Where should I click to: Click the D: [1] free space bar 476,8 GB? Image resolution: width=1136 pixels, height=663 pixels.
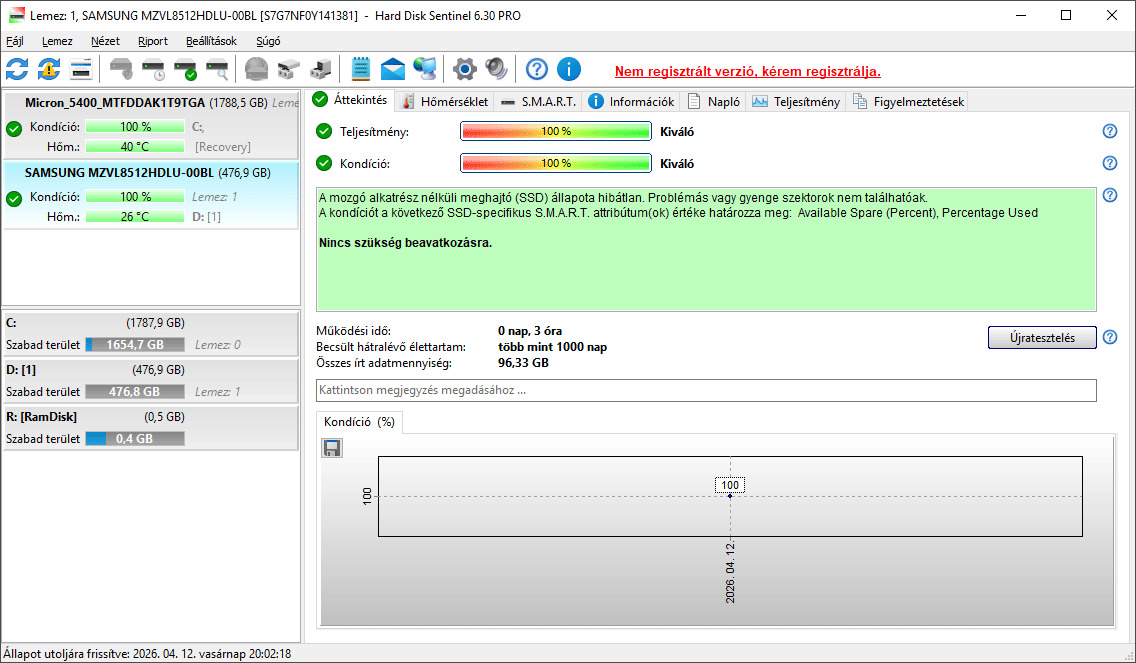(x=135, y=392)
